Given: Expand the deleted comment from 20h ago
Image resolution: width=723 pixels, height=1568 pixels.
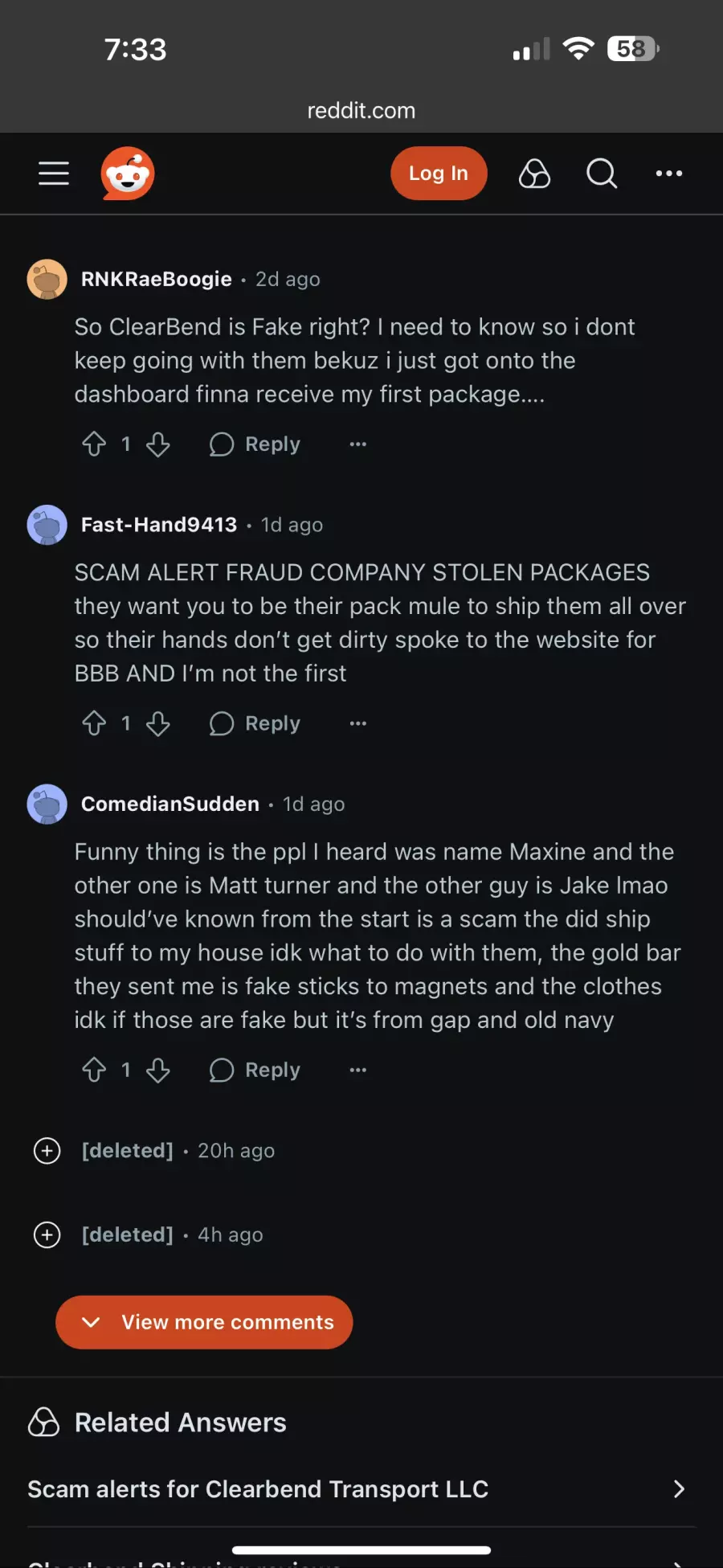Looking at the screenshot, I should [47, 1151].
